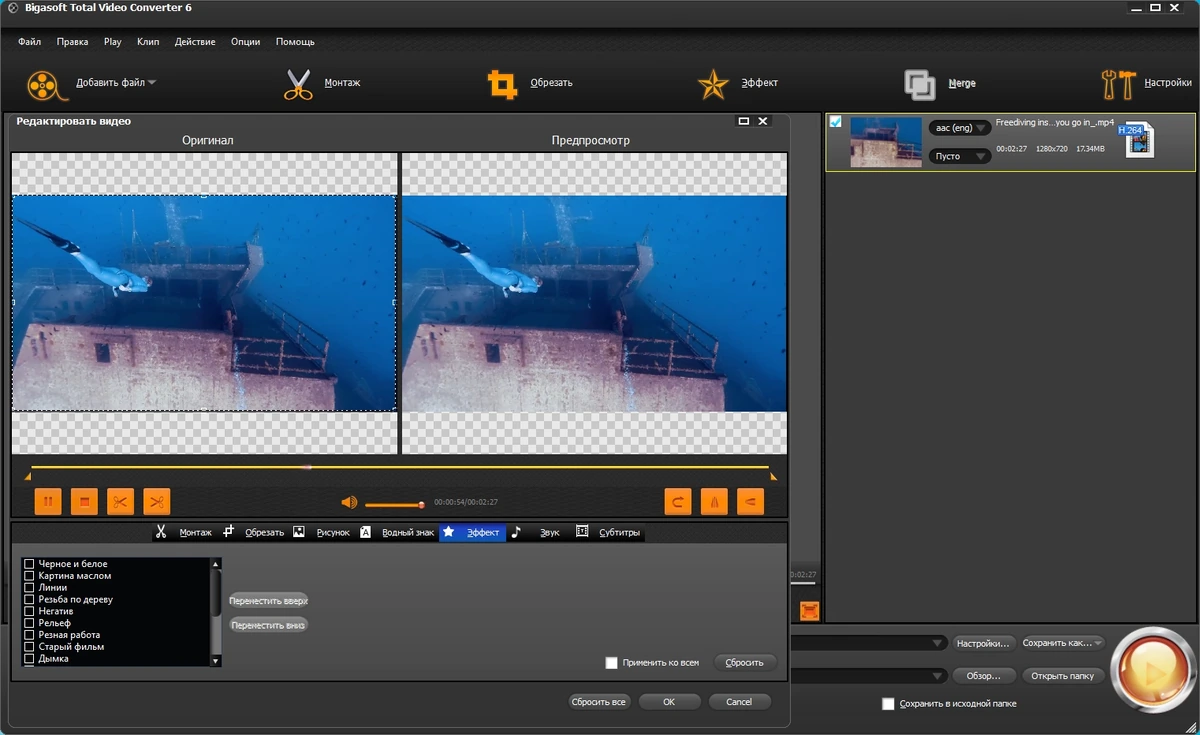Enable the Картина маслом effect
1200x735 pixels.
pos(29,576)
